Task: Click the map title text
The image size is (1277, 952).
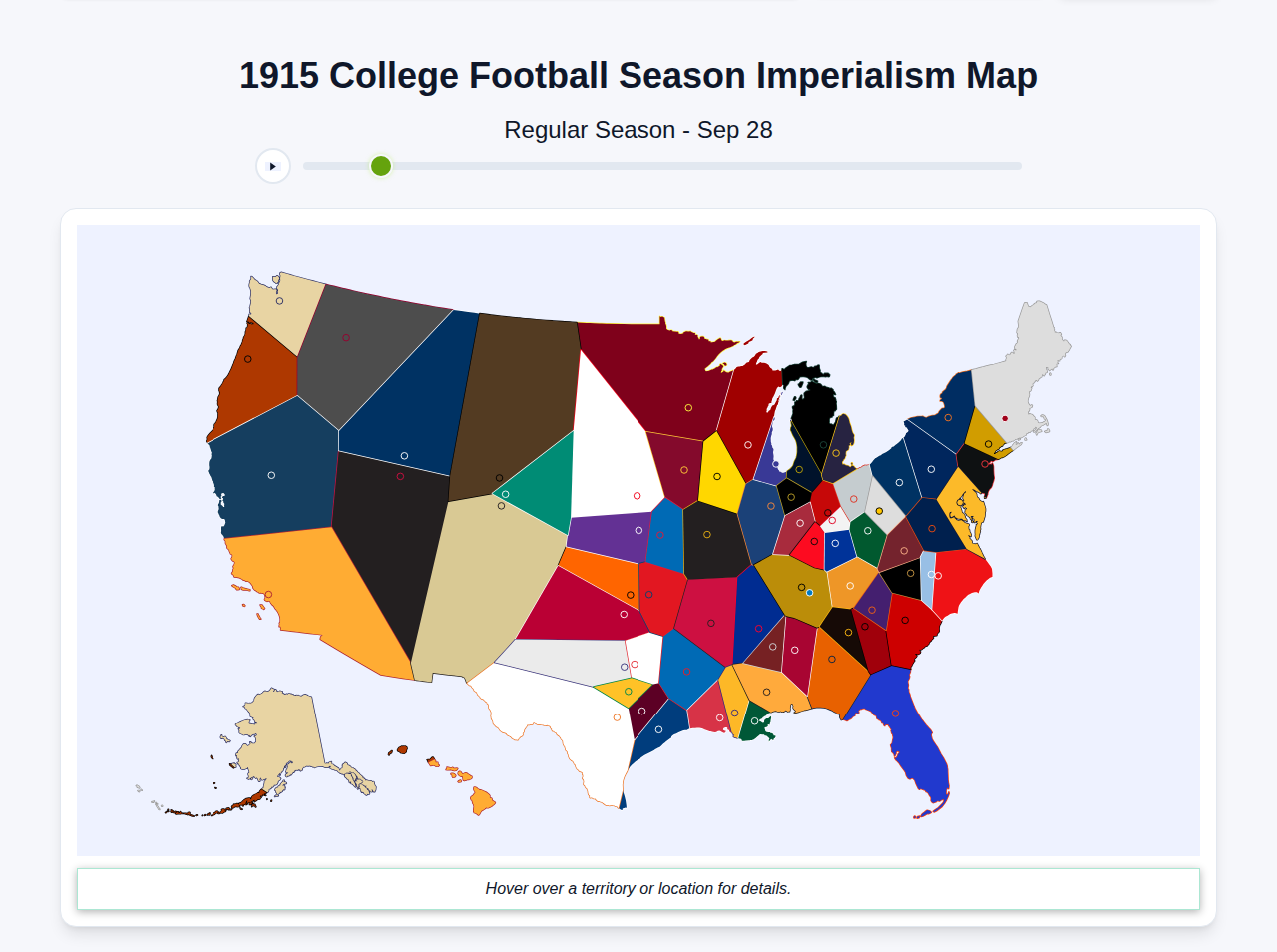Action: 638,74
